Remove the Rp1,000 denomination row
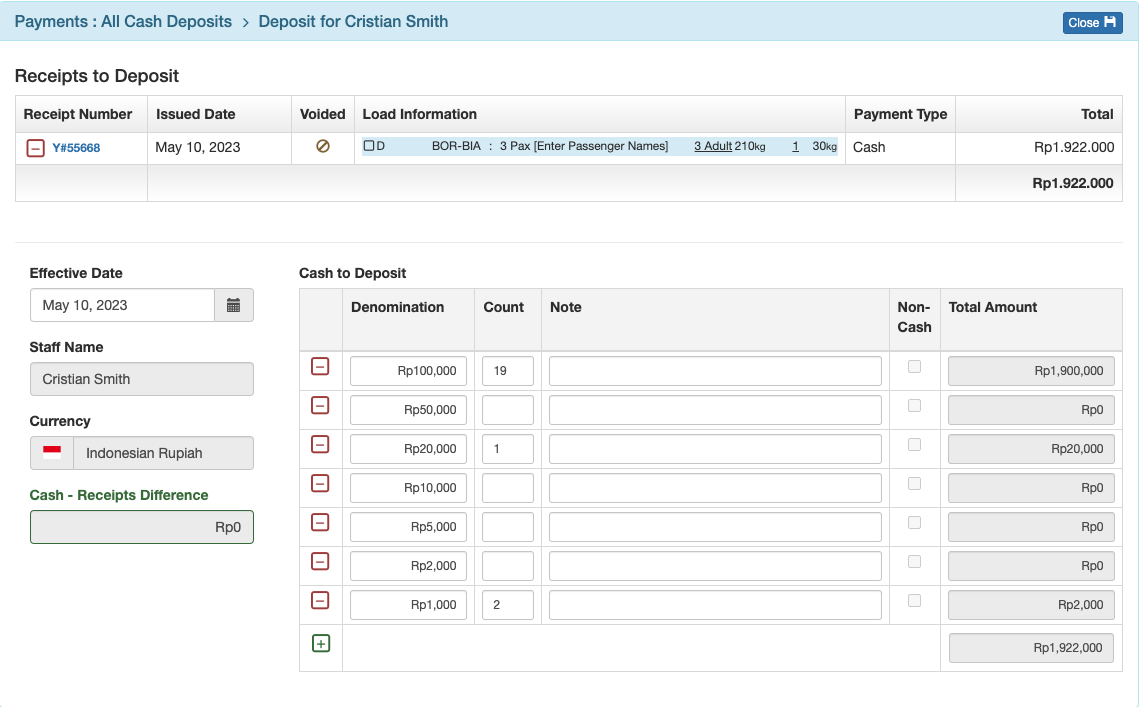This screenshot has width=1140, height=707. [321, 600]
